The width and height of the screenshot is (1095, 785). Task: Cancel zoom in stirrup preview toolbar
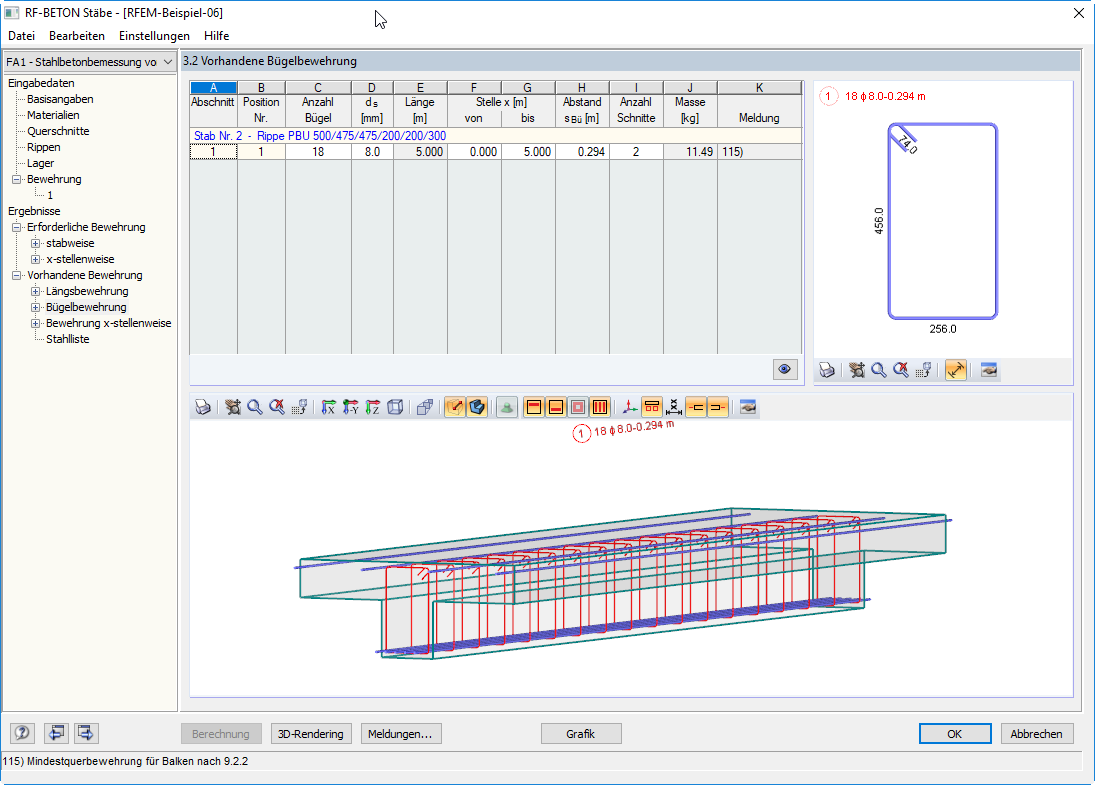point(902,370)
